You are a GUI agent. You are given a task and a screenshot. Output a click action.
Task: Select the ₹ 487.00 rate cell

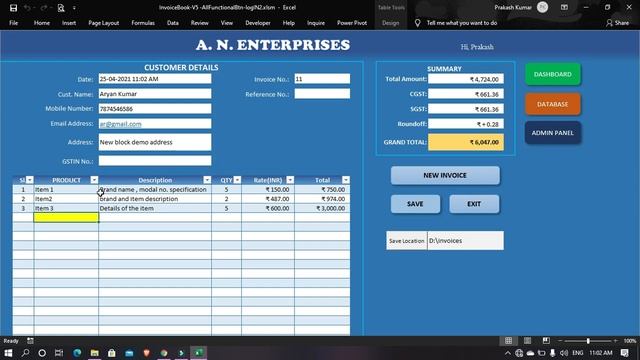tap(268, 199)
